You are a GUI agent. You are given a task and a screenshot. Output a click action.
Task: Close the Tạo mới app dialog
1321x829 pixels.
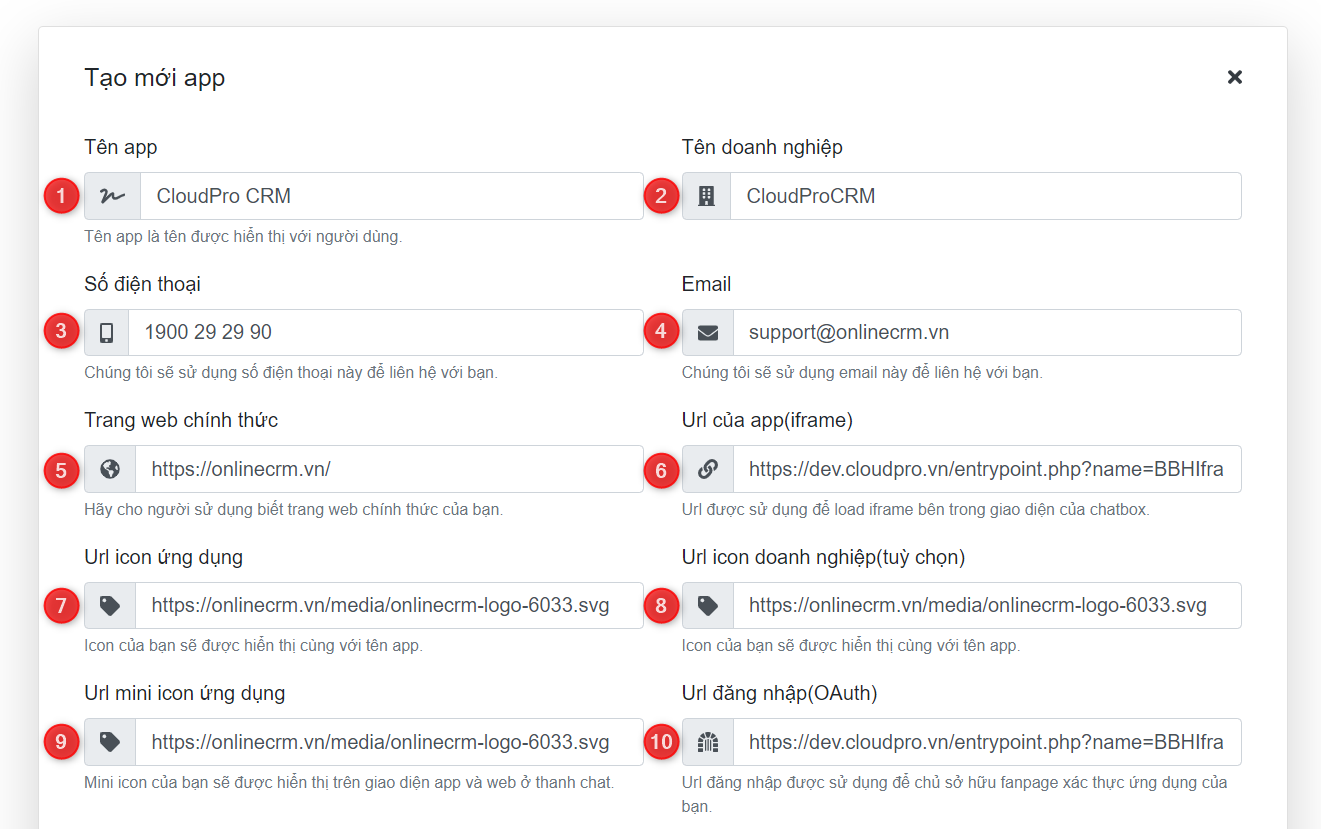pyautogui.click(x=1235, y=77)
